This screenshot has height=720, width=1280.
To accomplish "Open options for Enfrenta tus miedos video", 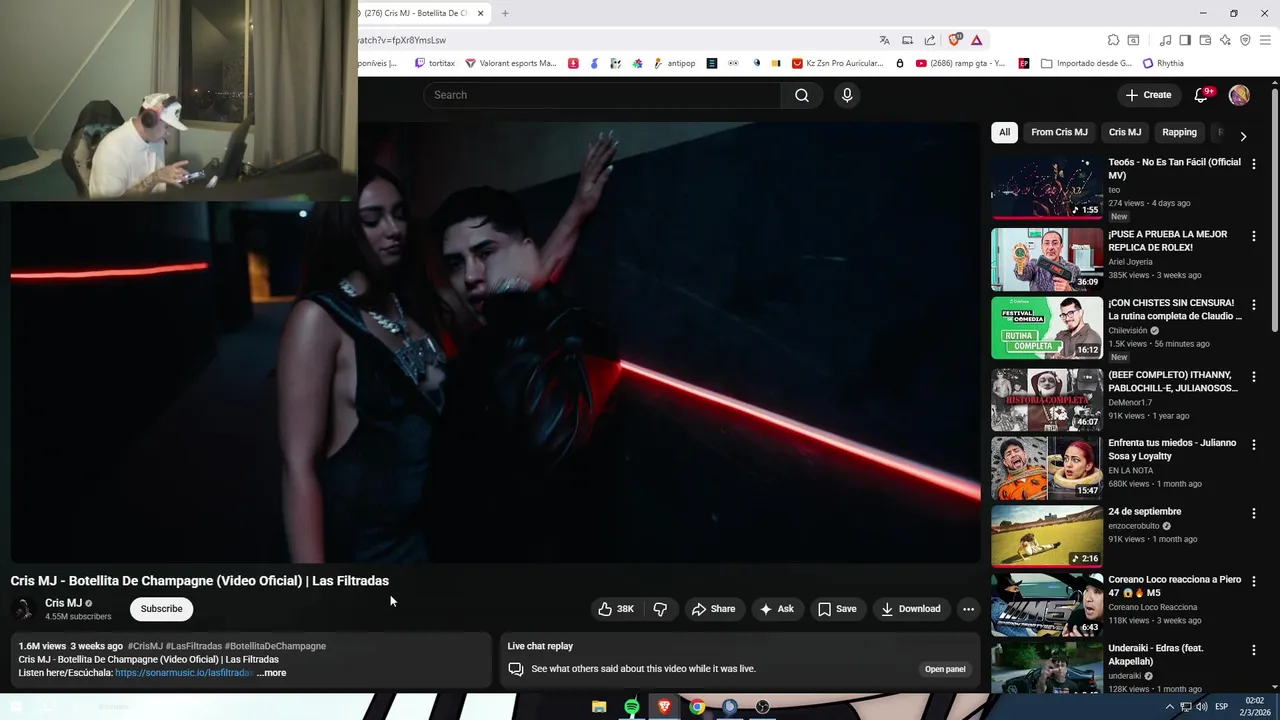I will [1253, 444].
